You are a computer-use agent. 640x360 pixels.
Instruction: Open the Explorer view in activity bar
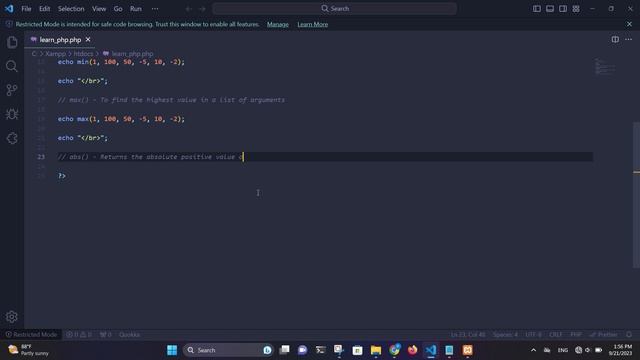point(12,42)
